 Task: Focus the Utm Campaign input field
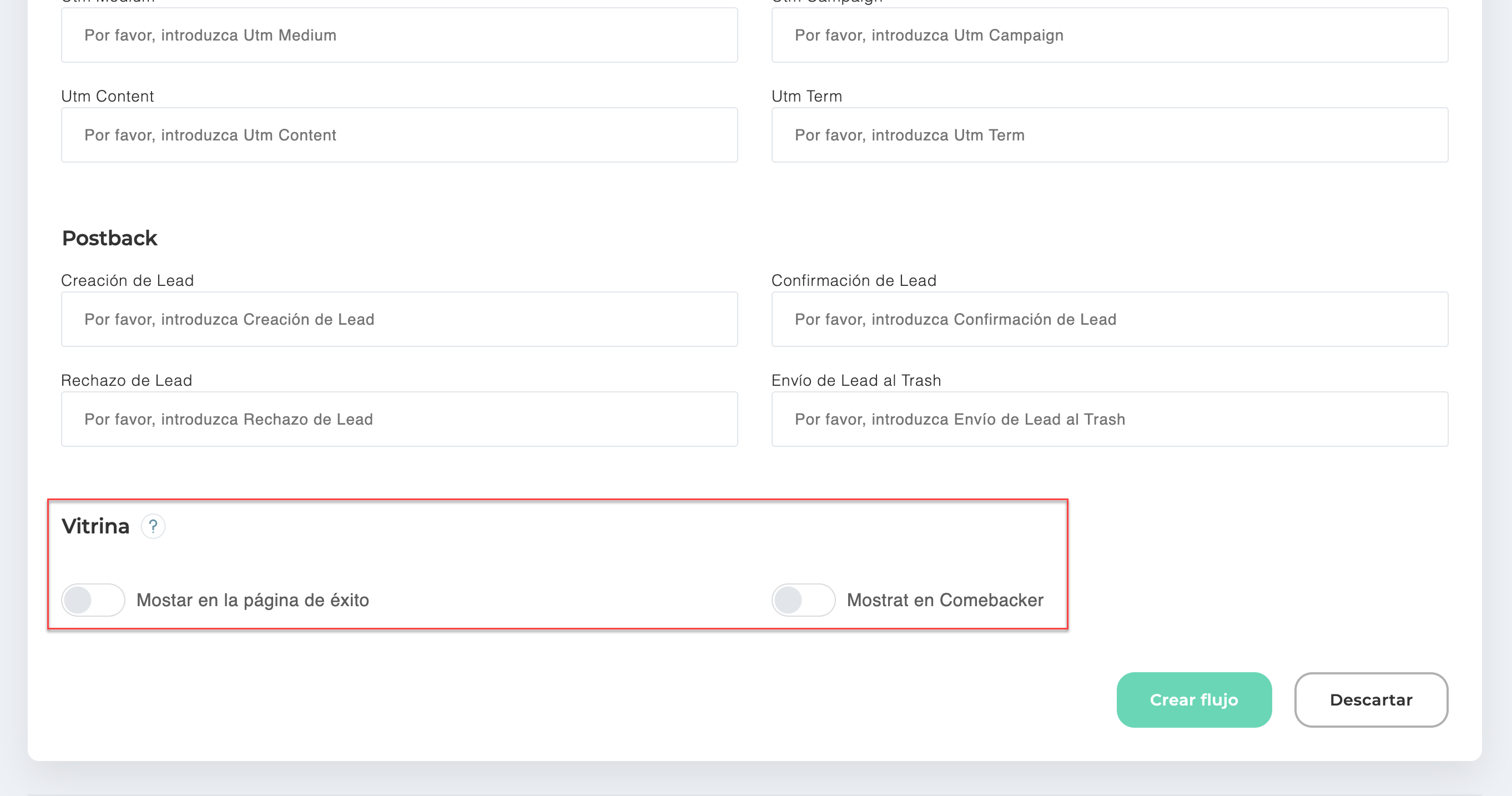click(1110, 35)
